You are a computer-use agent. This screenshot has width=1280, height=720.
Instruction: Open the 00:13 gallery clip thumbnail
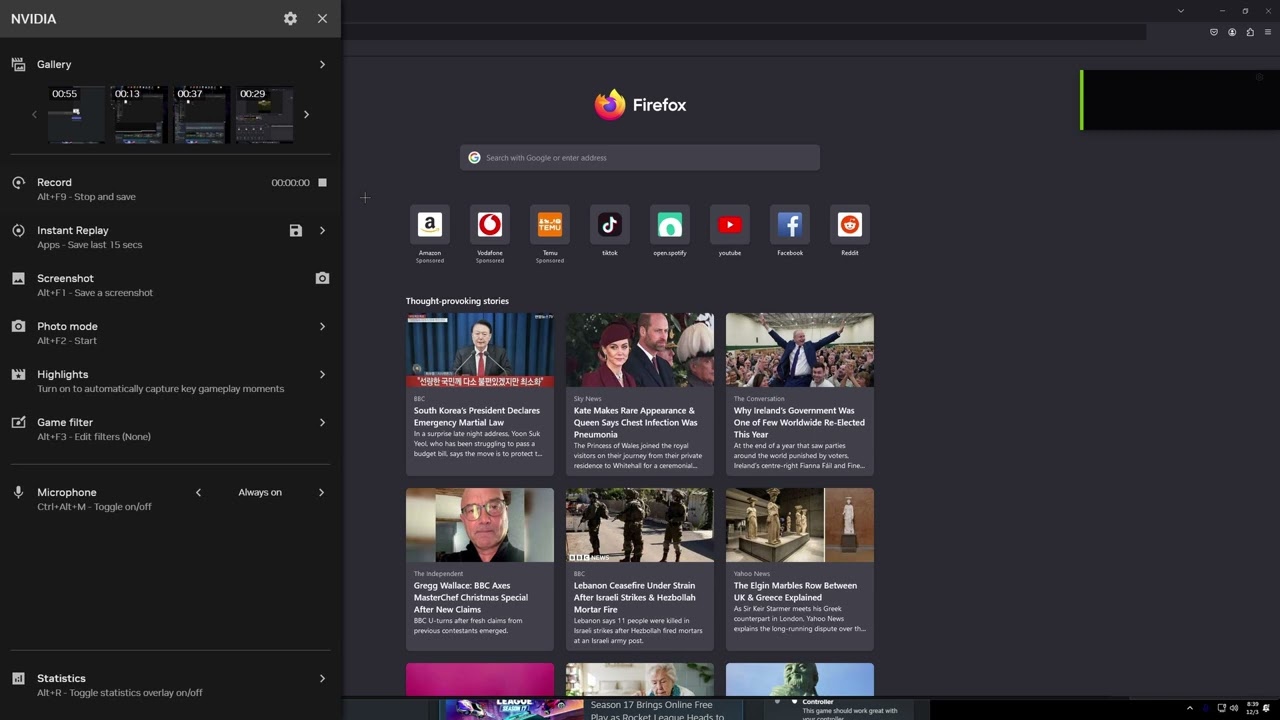click(139, 114)
